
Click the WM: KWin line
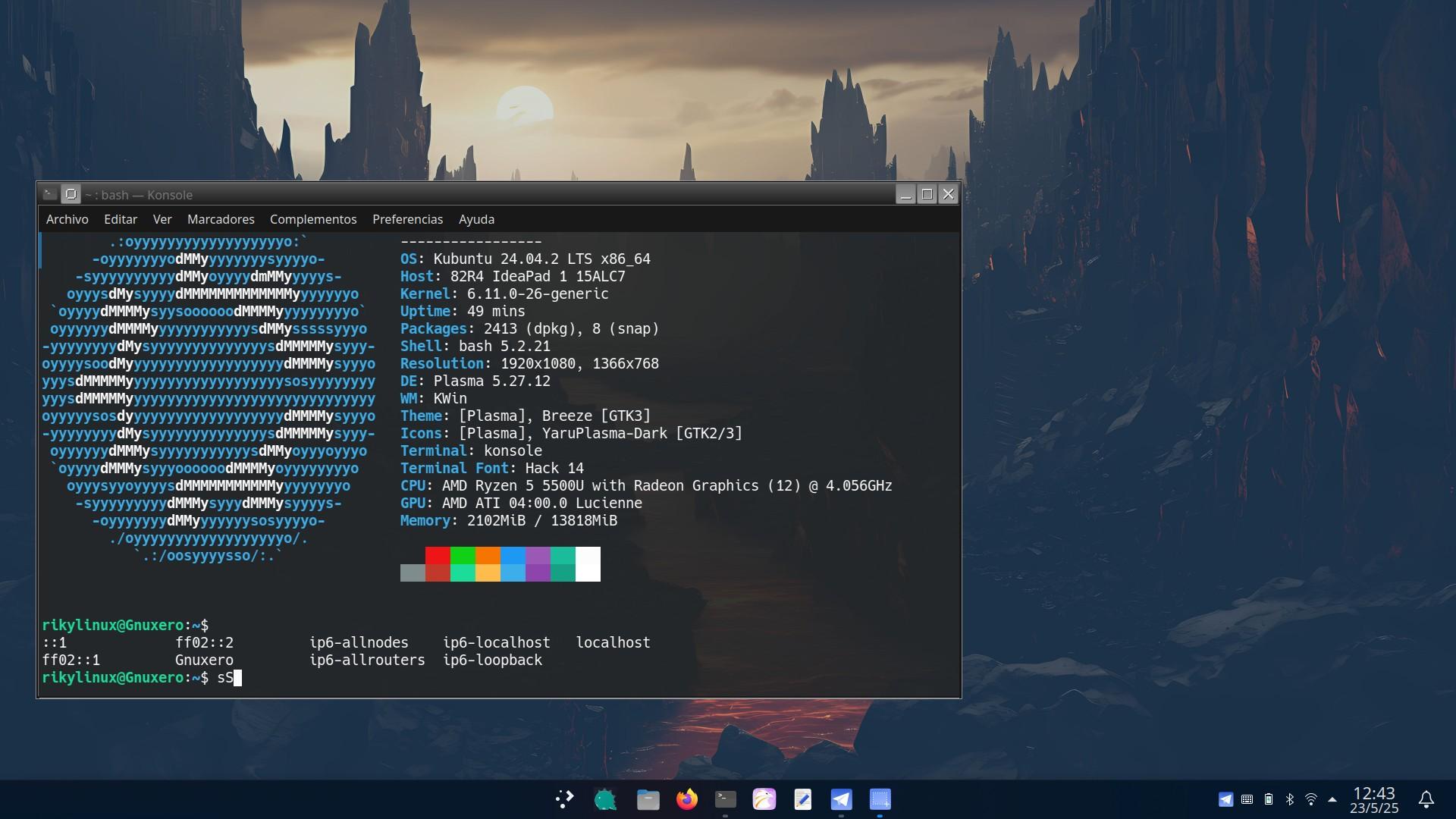tap(434, 399)
